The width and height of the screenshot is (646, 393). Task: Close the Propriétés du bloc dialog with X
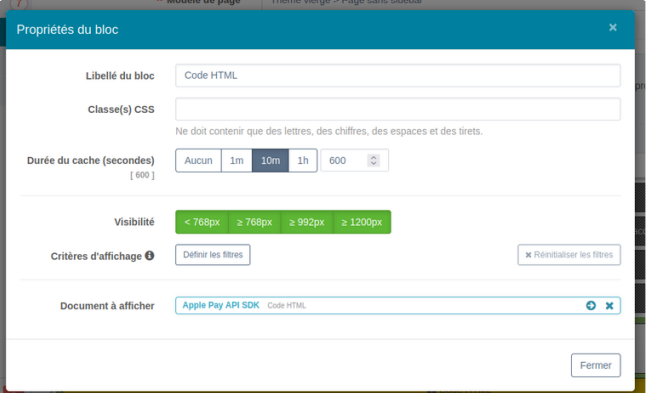pyautogui.click(x=613, y=28)
